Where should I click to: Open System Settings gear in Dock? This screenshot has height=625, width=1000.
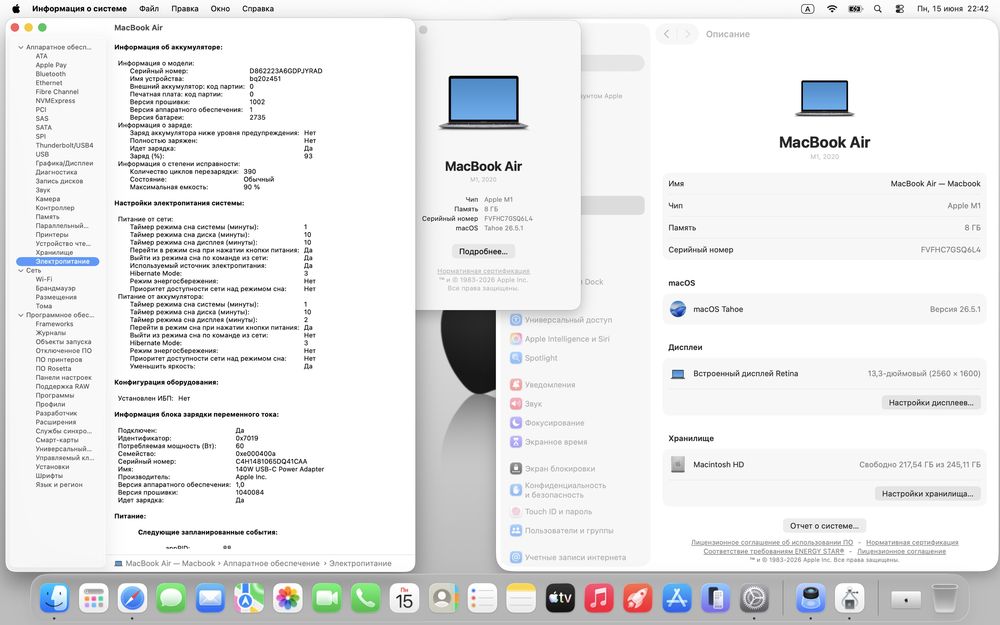(x=754, y=598)
